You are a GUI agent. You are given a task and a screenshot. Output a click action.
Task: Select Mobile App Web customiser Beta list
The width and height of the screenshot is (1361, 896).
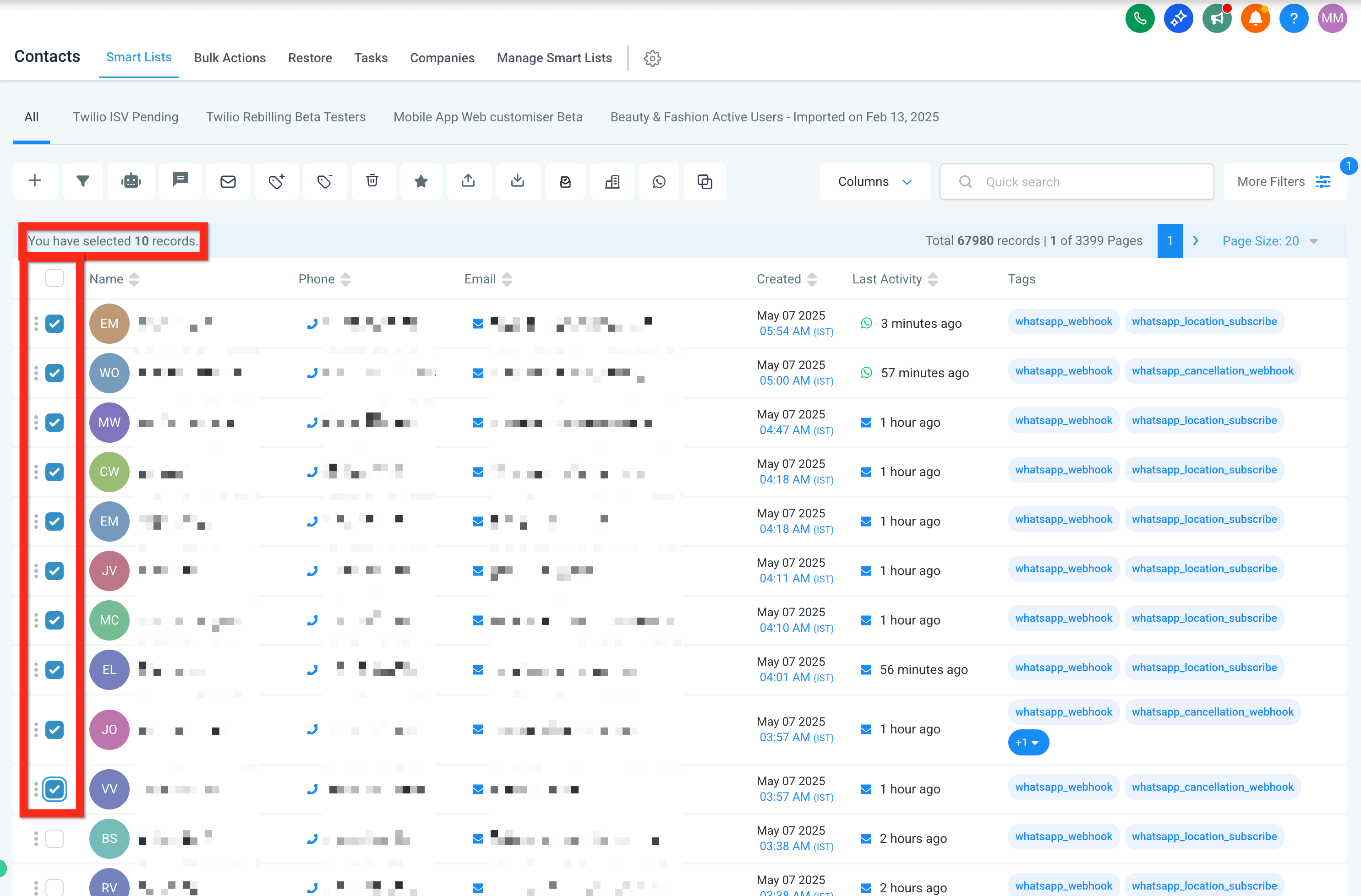(x=488, y=117)
